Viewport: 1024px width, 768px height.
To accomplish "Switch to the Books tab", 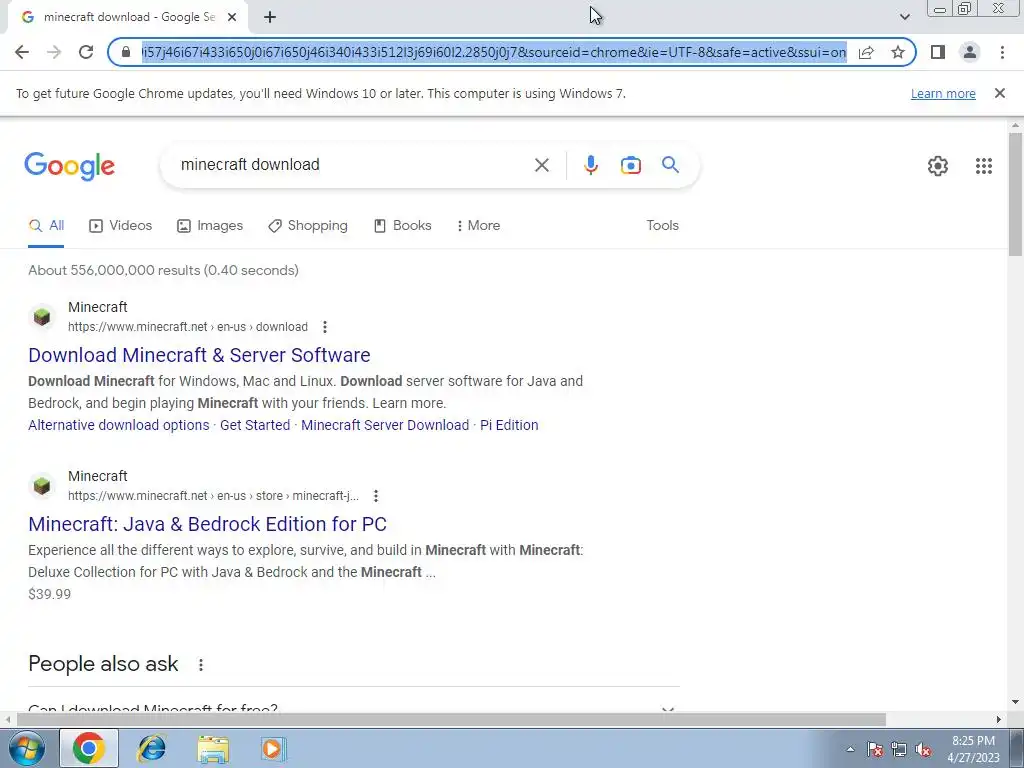I will click(x=402, y=226).
